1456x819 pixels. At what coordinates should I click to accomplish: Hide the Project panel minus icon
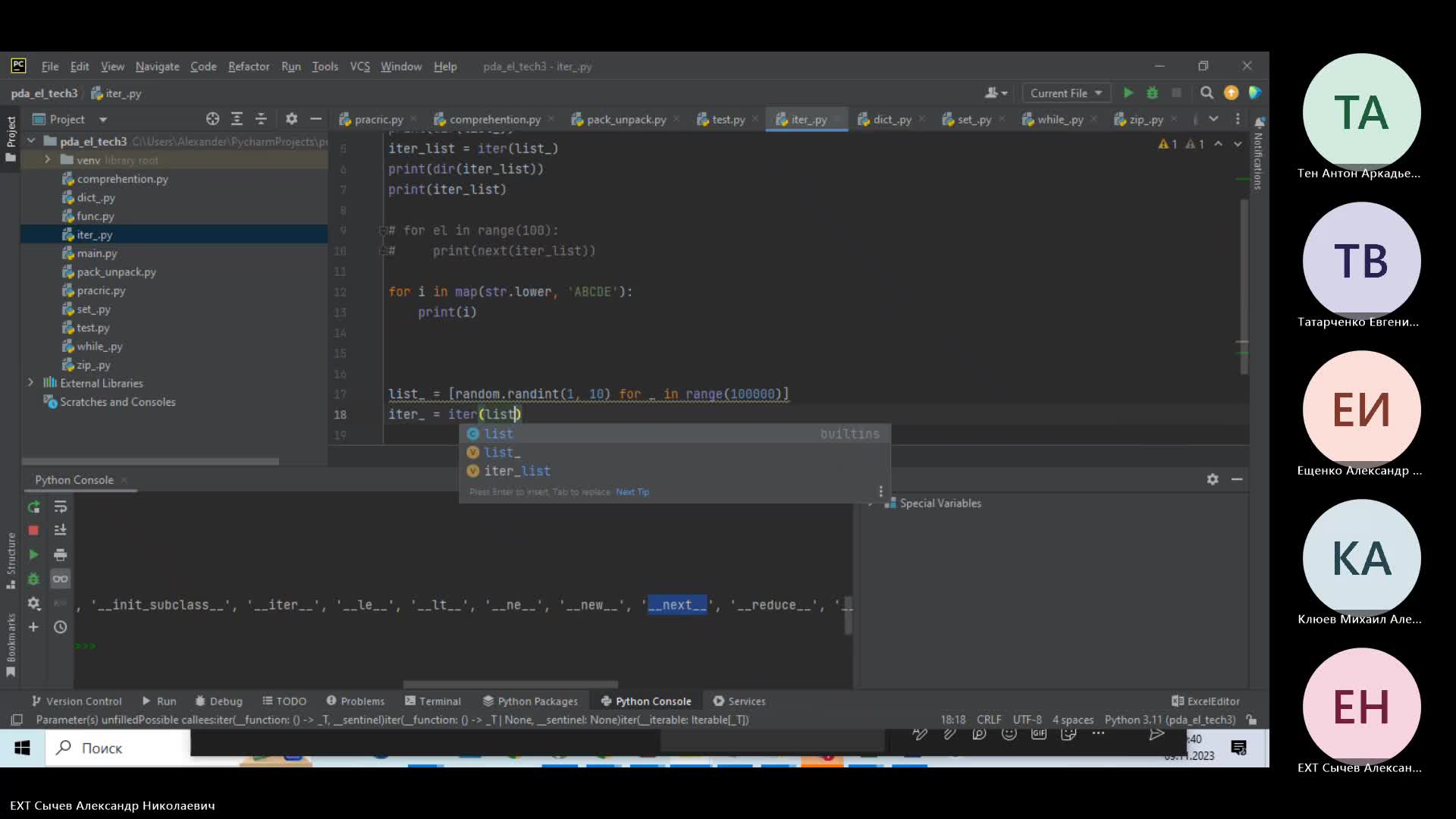(x=315, y=119)
